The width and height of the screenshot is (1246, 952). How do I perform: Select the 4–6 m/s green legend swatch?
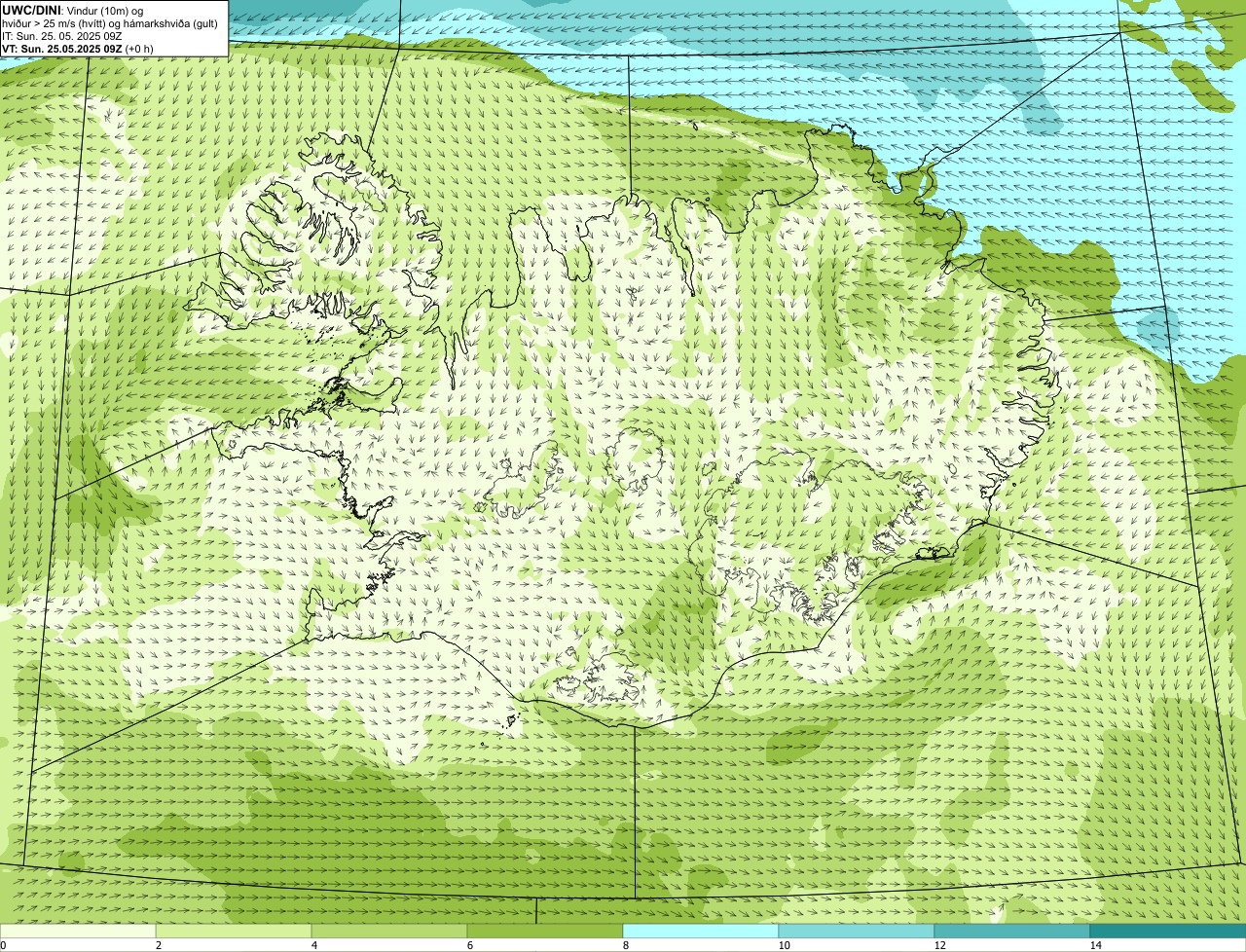click(x=389, y=932)
